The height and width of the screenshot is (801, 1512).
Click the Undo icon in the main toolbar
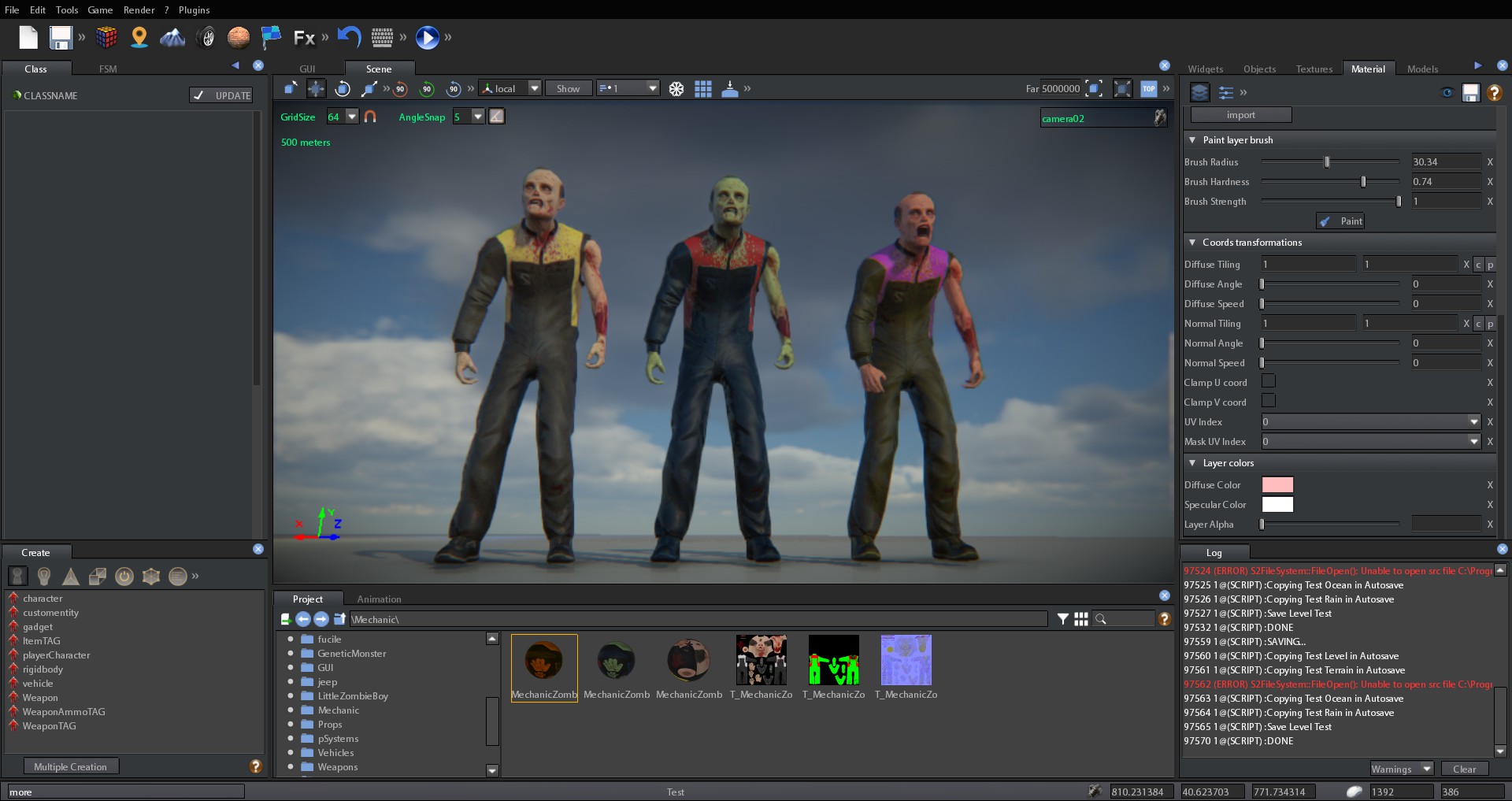[x=348, y=37]
